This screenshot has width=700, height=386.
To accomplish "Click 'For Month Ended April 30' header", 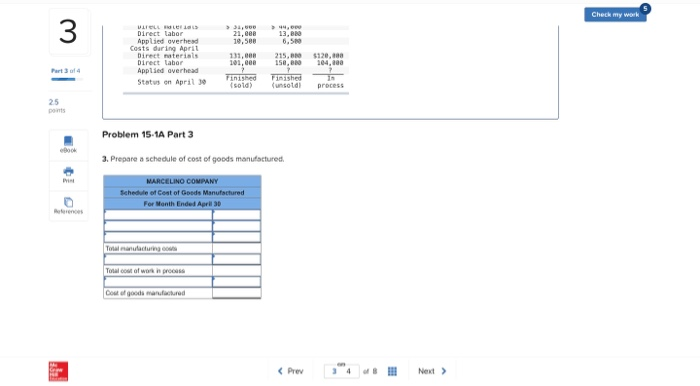I will (182, 203).
